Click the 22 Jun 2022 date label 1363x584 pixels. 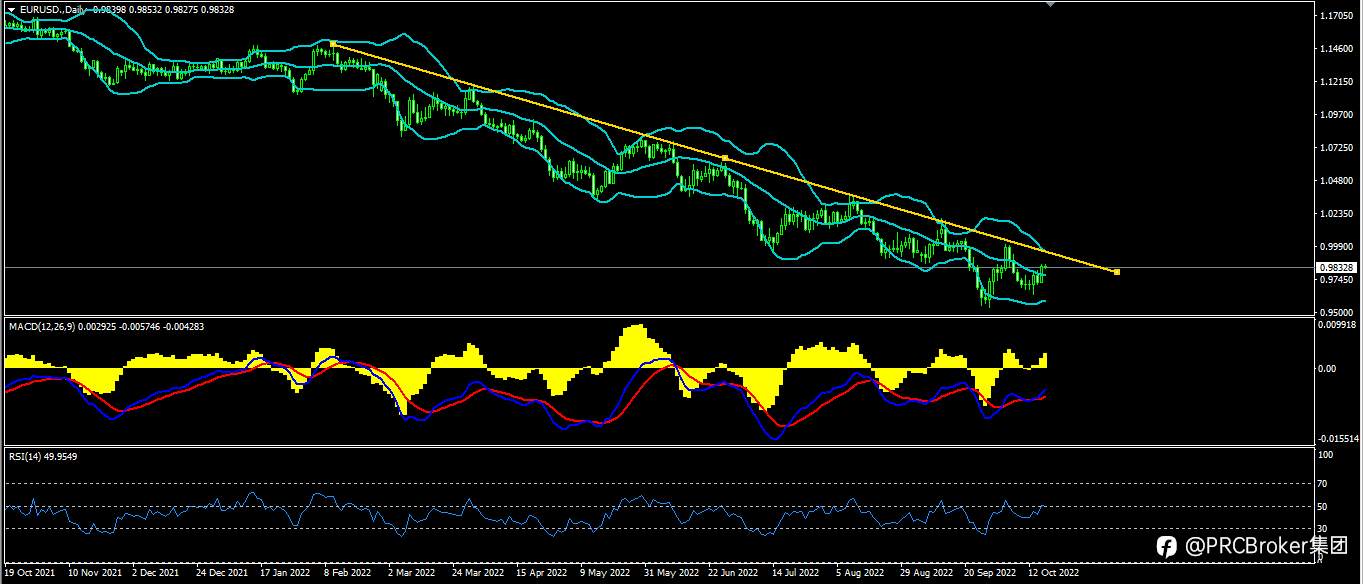733,574
